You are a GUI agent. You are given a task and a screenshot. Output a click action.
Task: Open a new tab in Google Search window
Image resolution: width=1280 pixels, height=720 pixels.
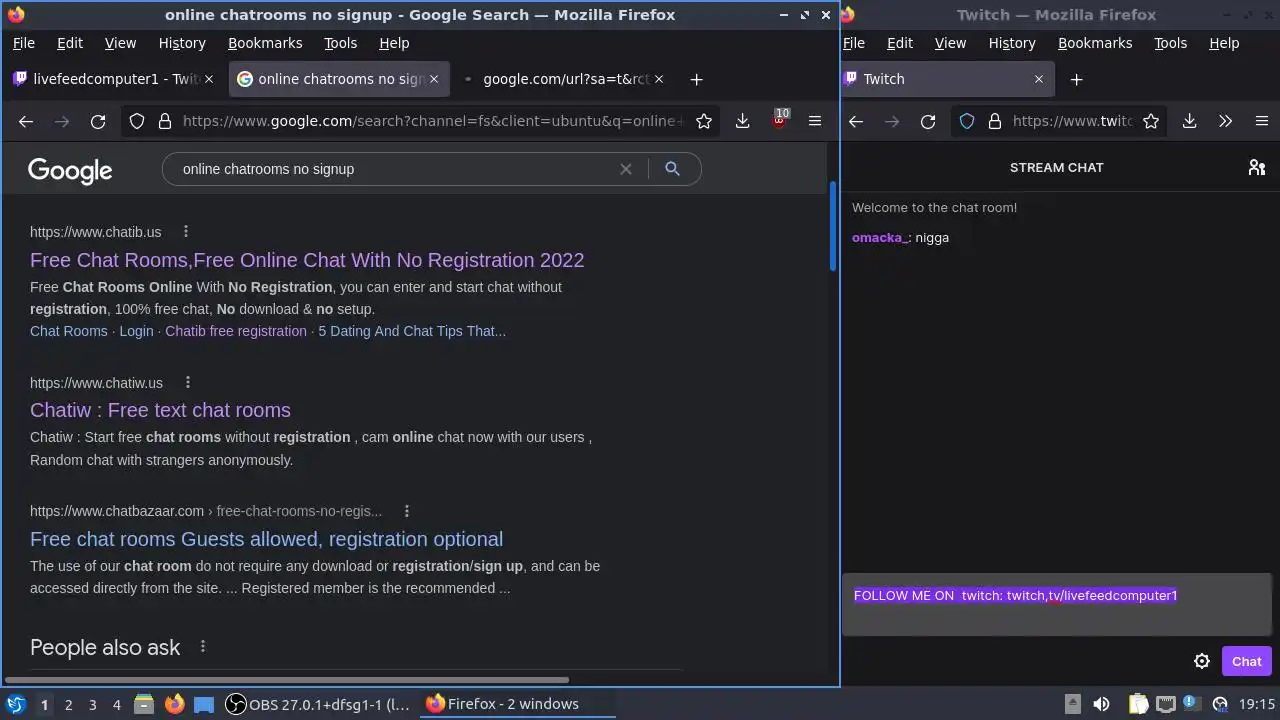click(697, 79)
